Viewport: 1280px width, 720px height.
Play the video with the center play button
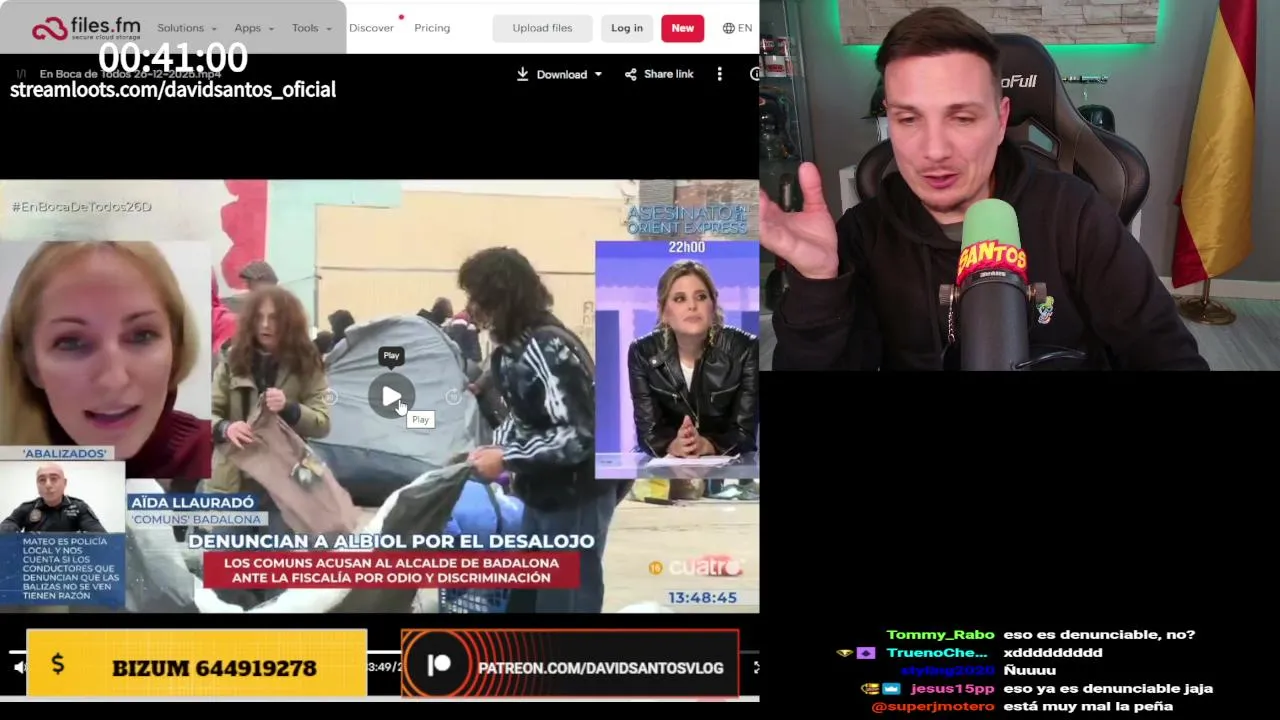(391, 397)
